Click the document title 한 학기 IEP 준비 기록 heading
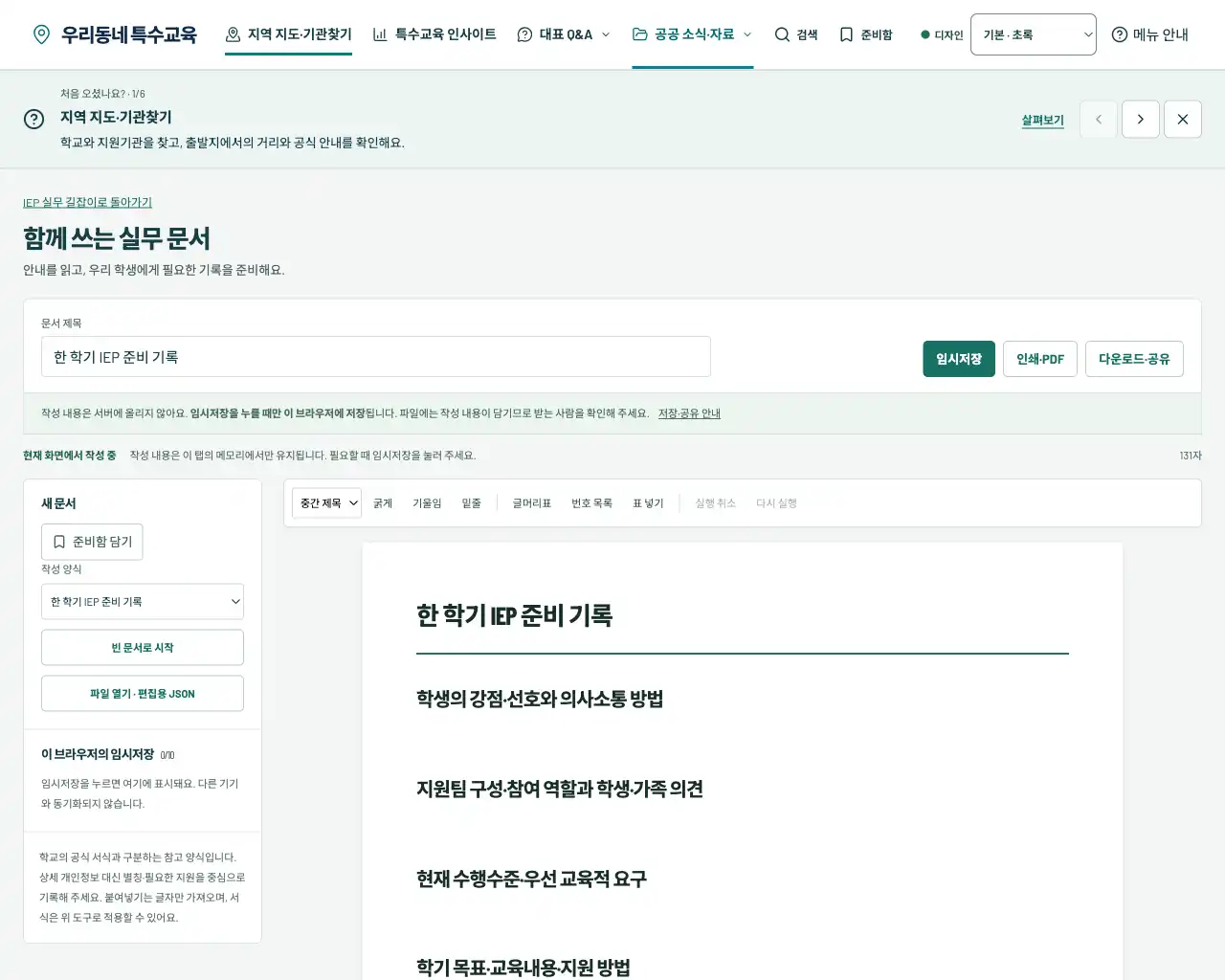1225x980 pixels. [514, 615]
